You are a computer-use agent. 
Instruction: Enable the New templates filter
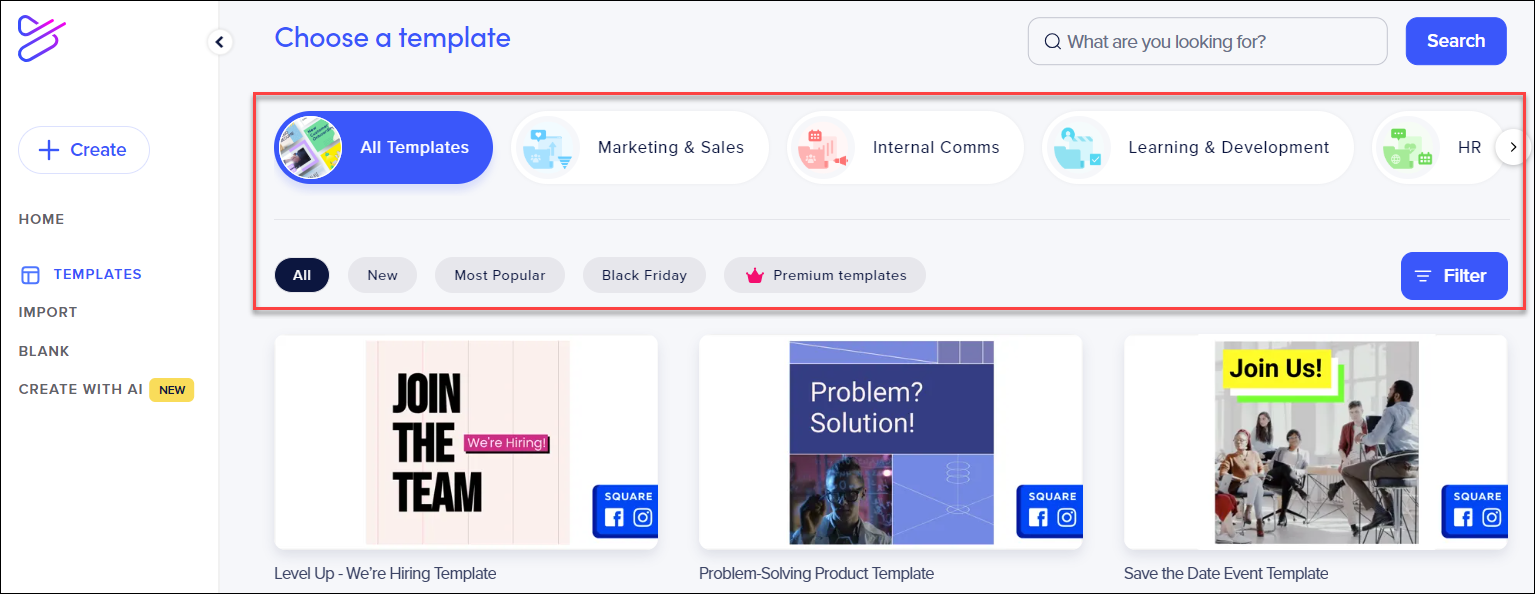coord(382,275)
